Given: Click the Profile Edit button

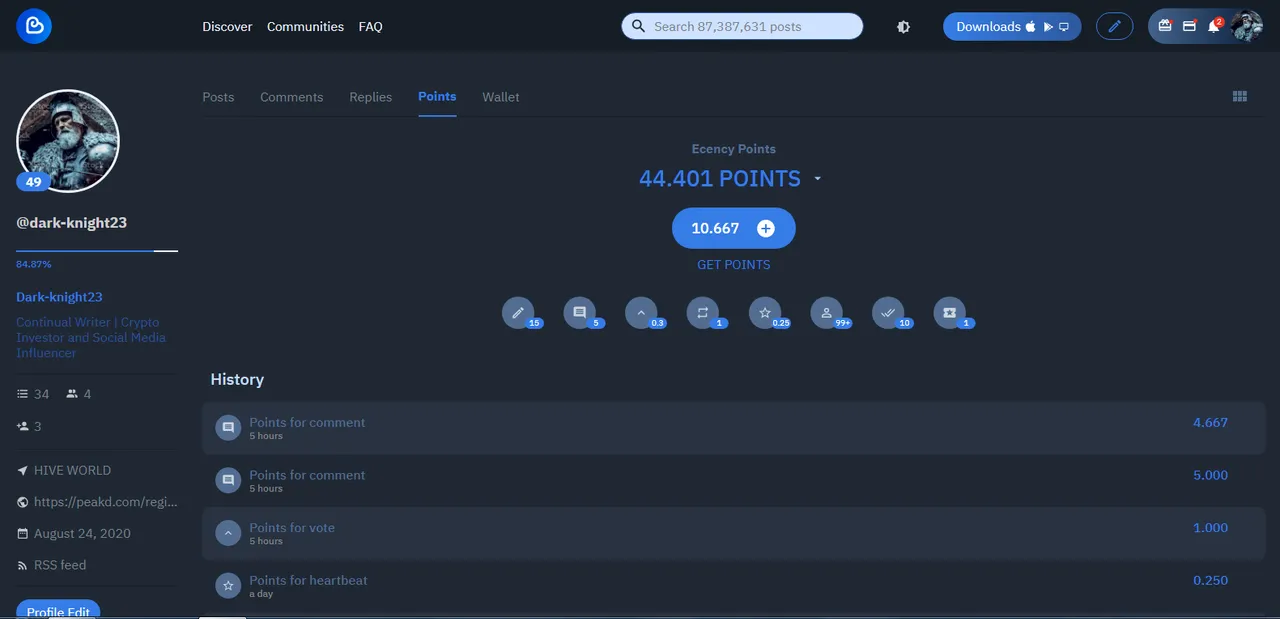Looking at the screenshot, I should point(58,609).
